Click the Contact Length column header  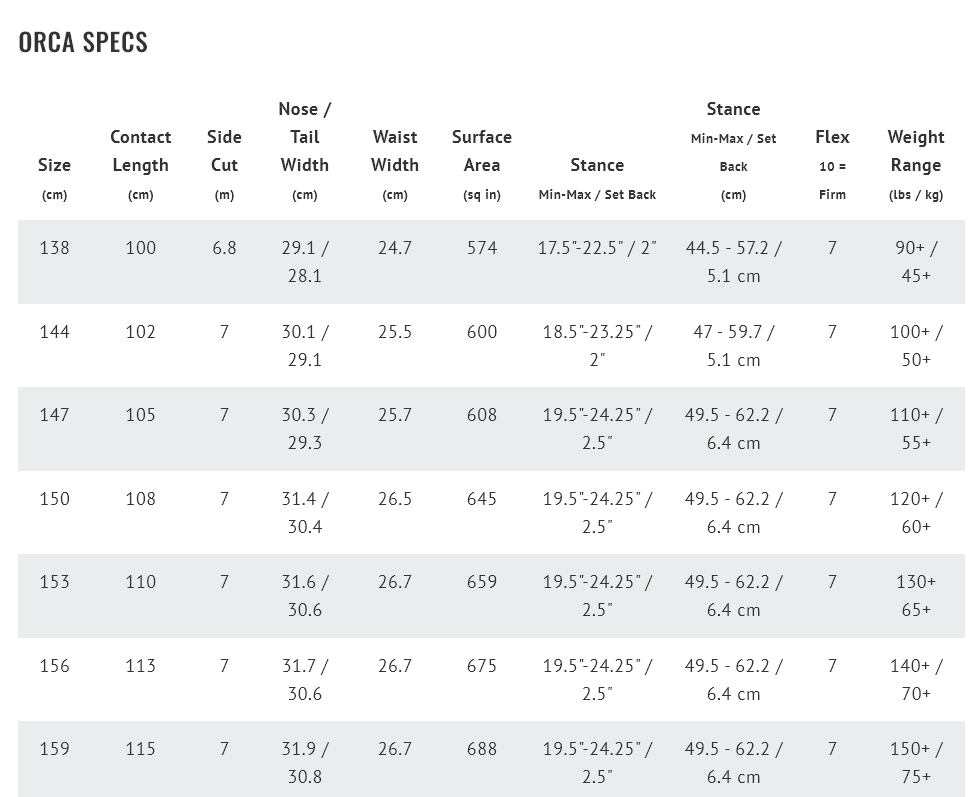pyautogui.click(x=141, y=164)
